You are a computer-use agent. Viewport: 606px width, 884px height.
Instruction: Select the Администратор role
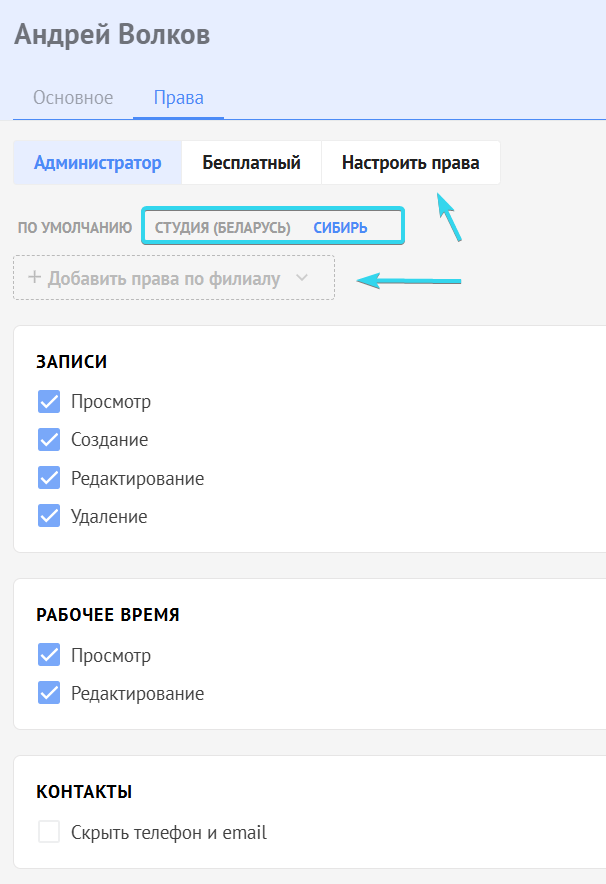(98, 162)
